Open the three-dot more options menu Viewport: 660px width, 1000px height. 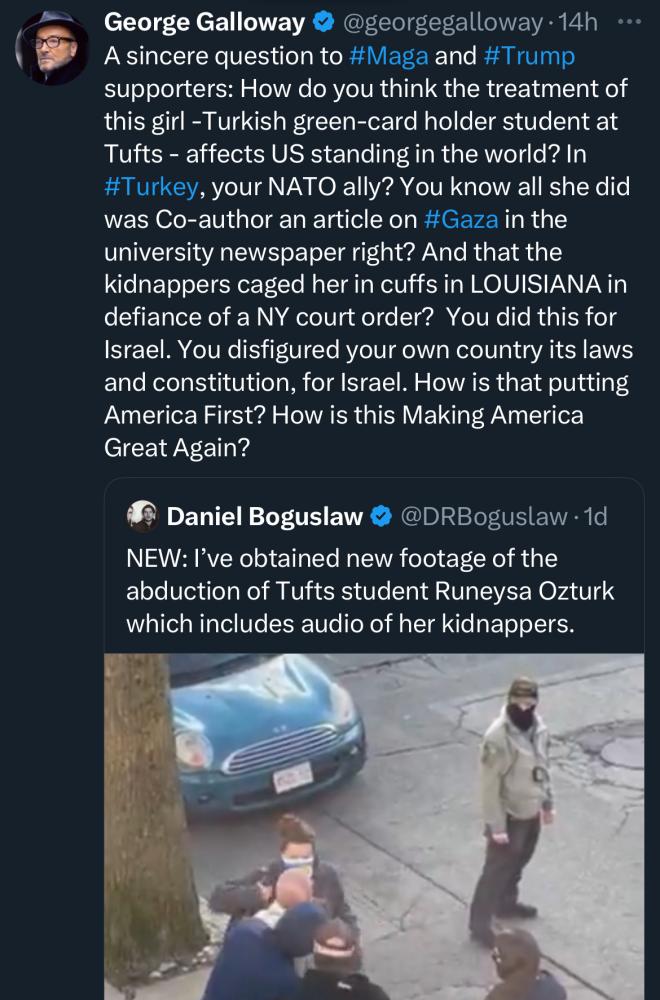point(628,22)
